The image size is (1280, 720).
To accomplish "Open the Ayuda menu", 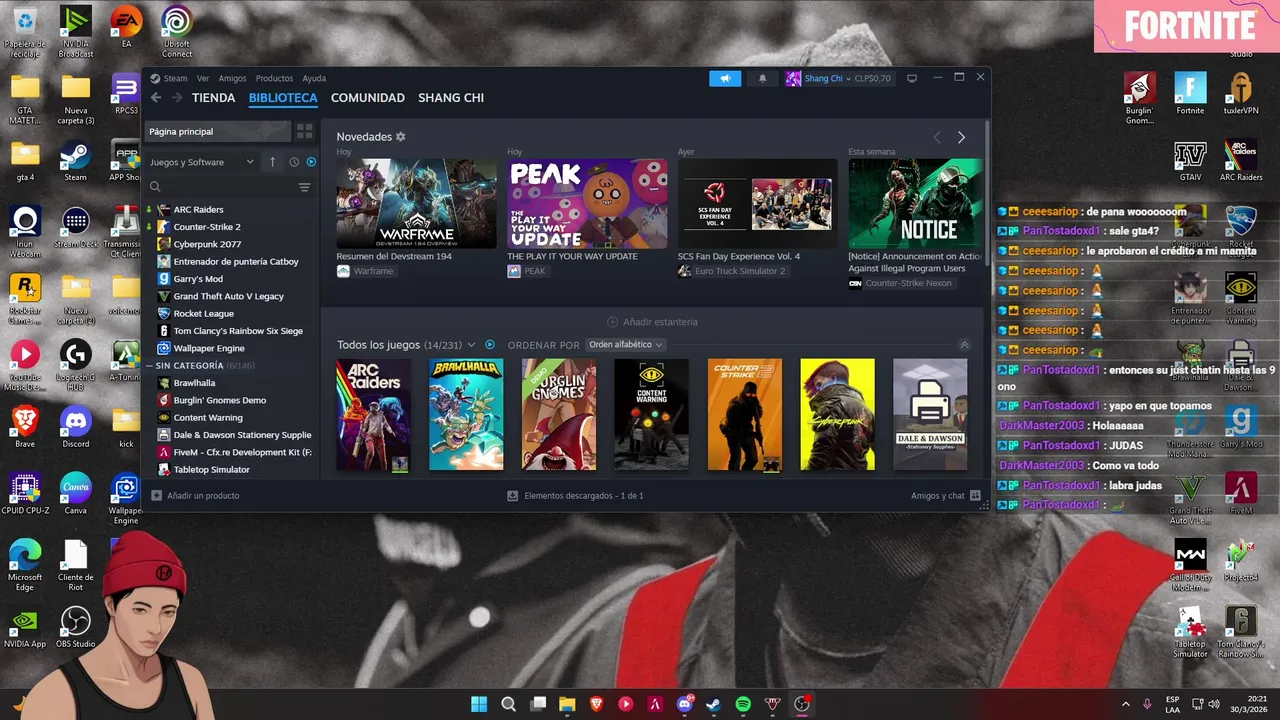I will pos(314,78).
